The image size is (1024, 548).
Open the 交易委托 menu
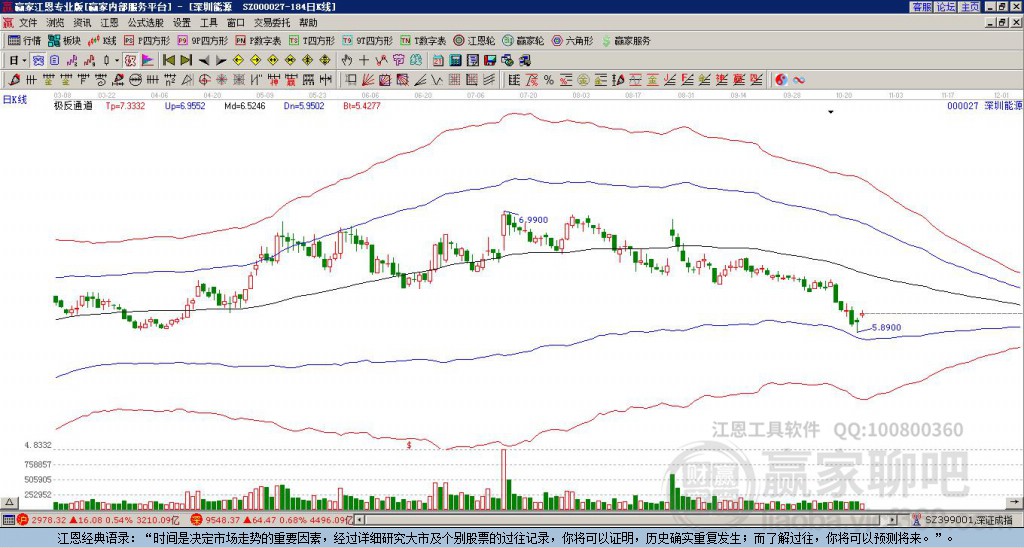tap(272, 23)
